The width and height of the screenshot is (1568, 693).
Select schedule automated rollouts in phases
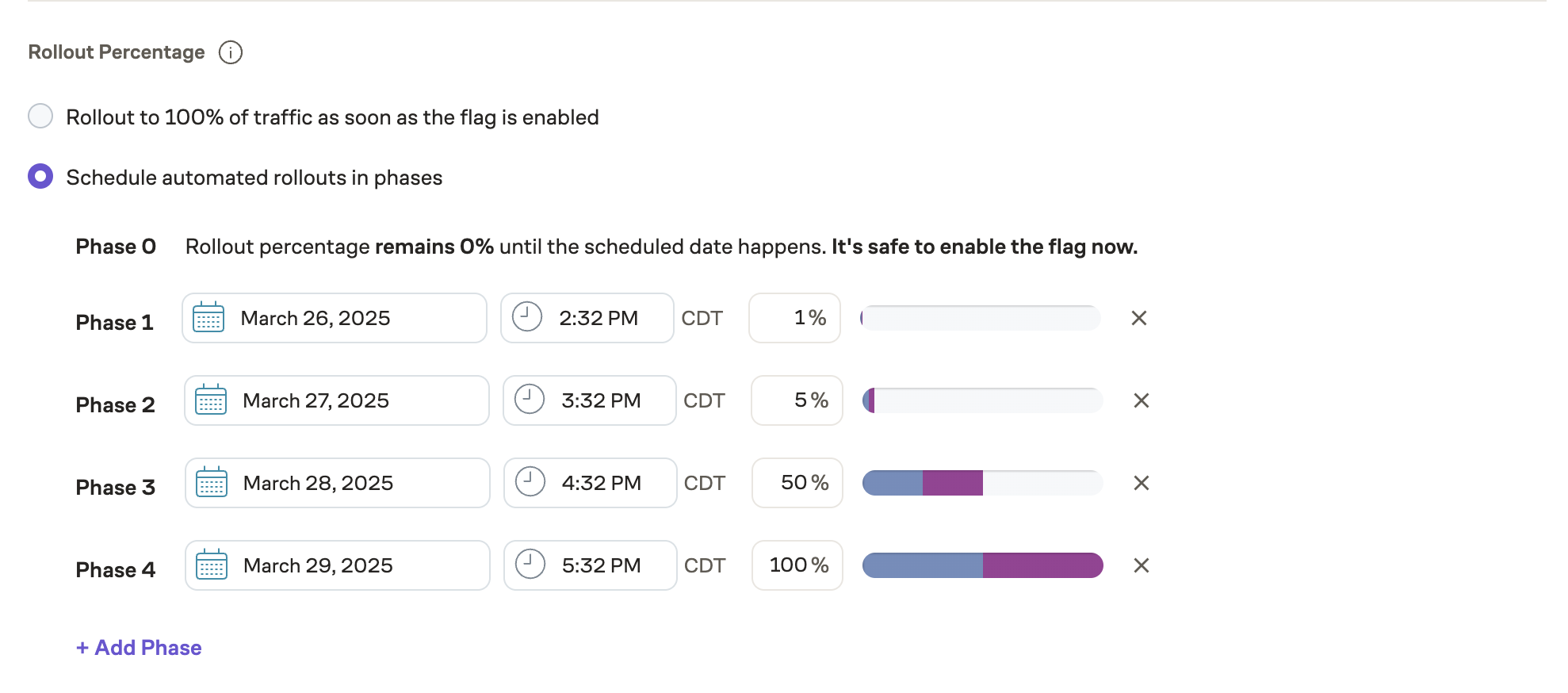(40, 176)
